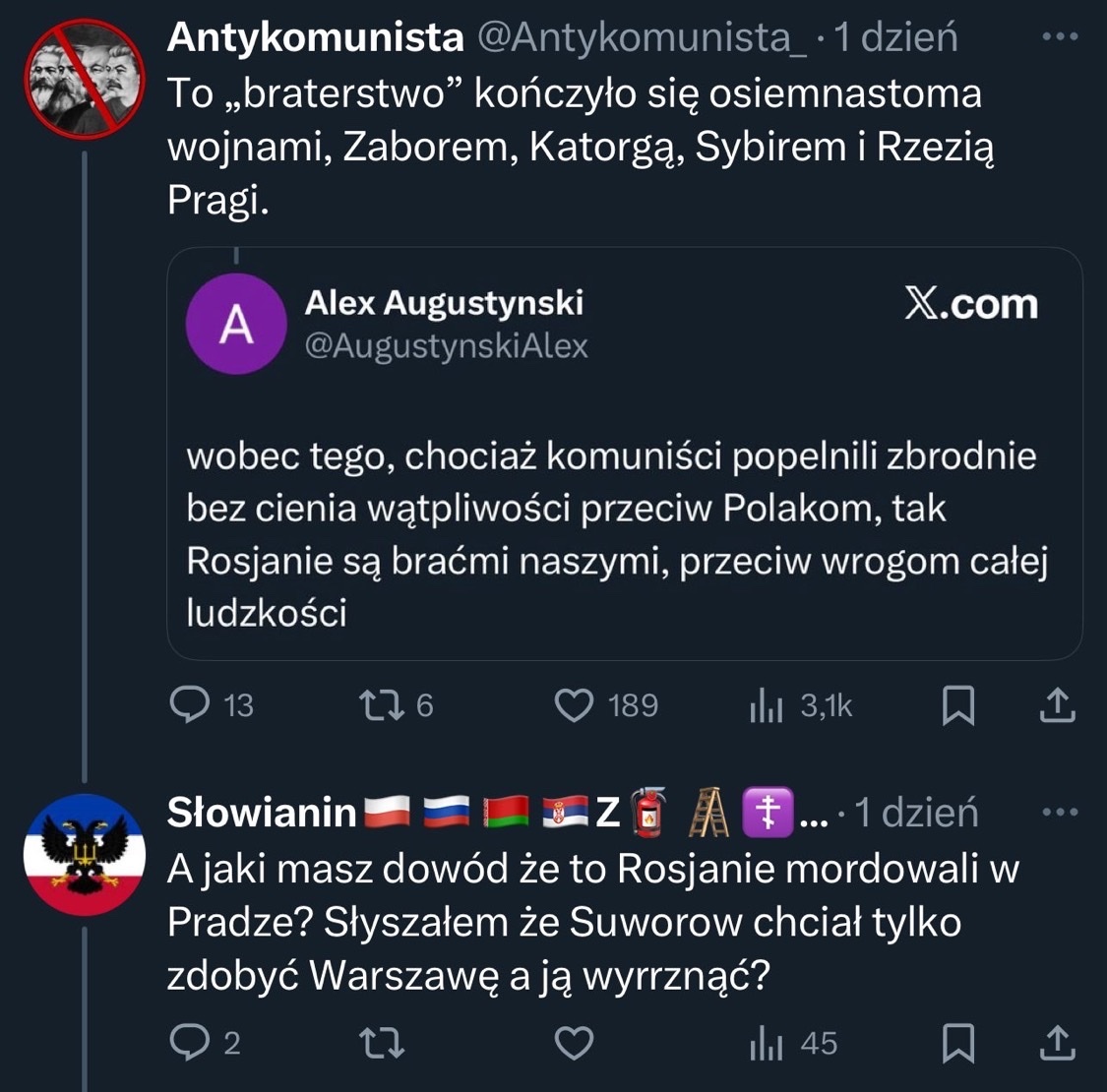Bookmark Słowianin's reply
This screenshot has height=1092, width=1107.
click(958, 1043)
